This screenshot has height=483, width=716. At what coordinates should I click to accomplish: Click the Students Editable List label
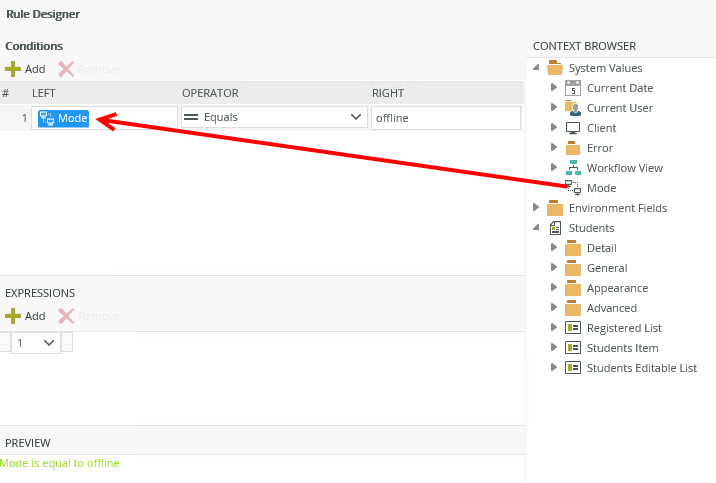[642, 368]
